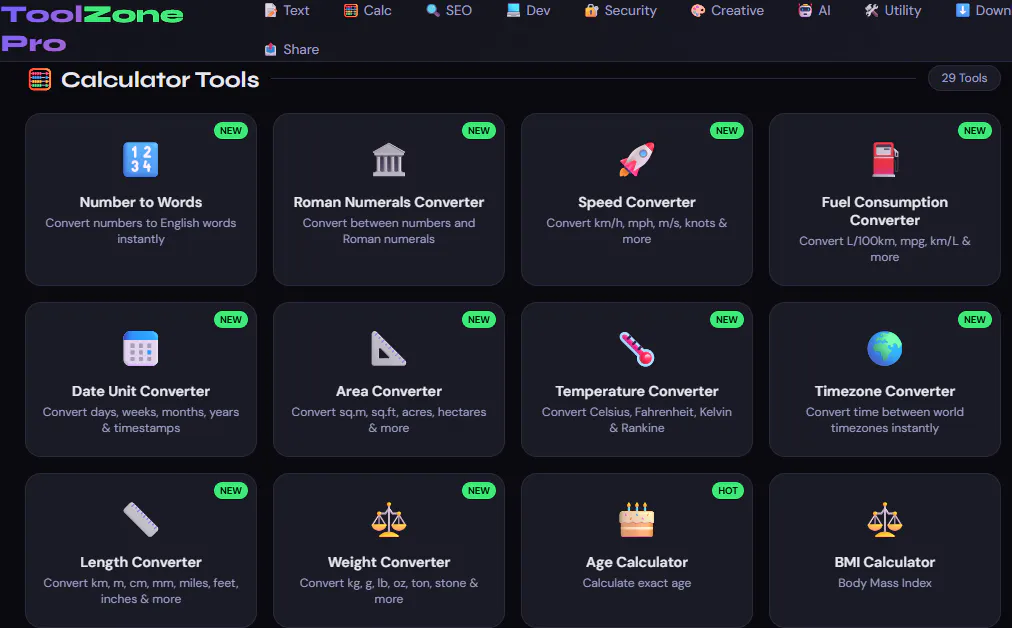Screen dimensions: 1012x628
Task: Click the Download arrow icon in navigation
Action: (962, 10)
